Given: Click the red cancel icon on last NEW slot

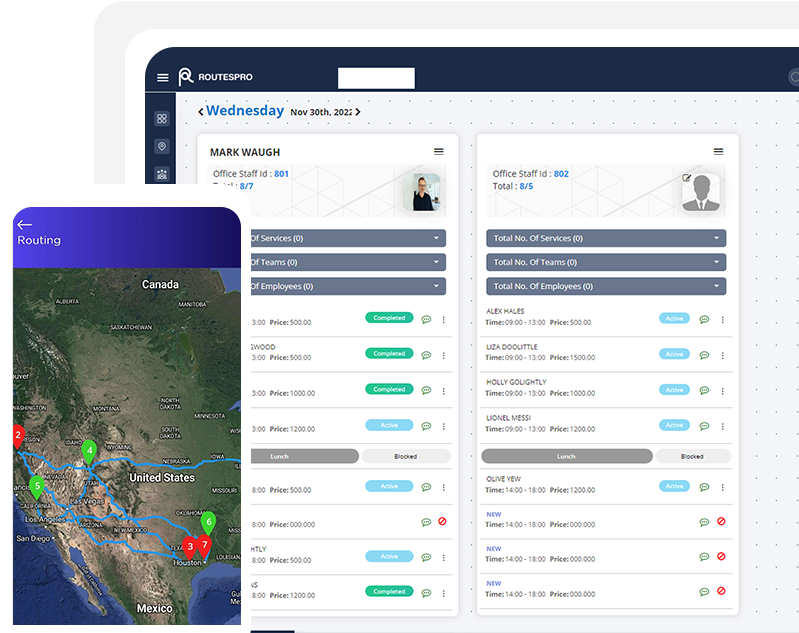Looking at the screenshot, I should pyautogui.click(x=721, y=592).
